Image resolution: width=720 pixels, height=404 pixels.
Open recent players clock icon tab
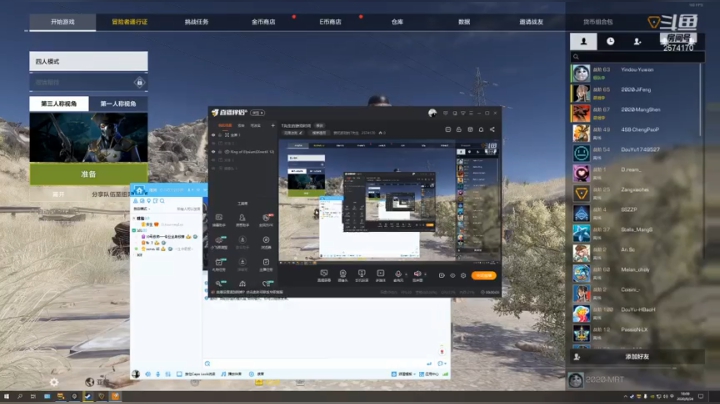coord(610,41)
